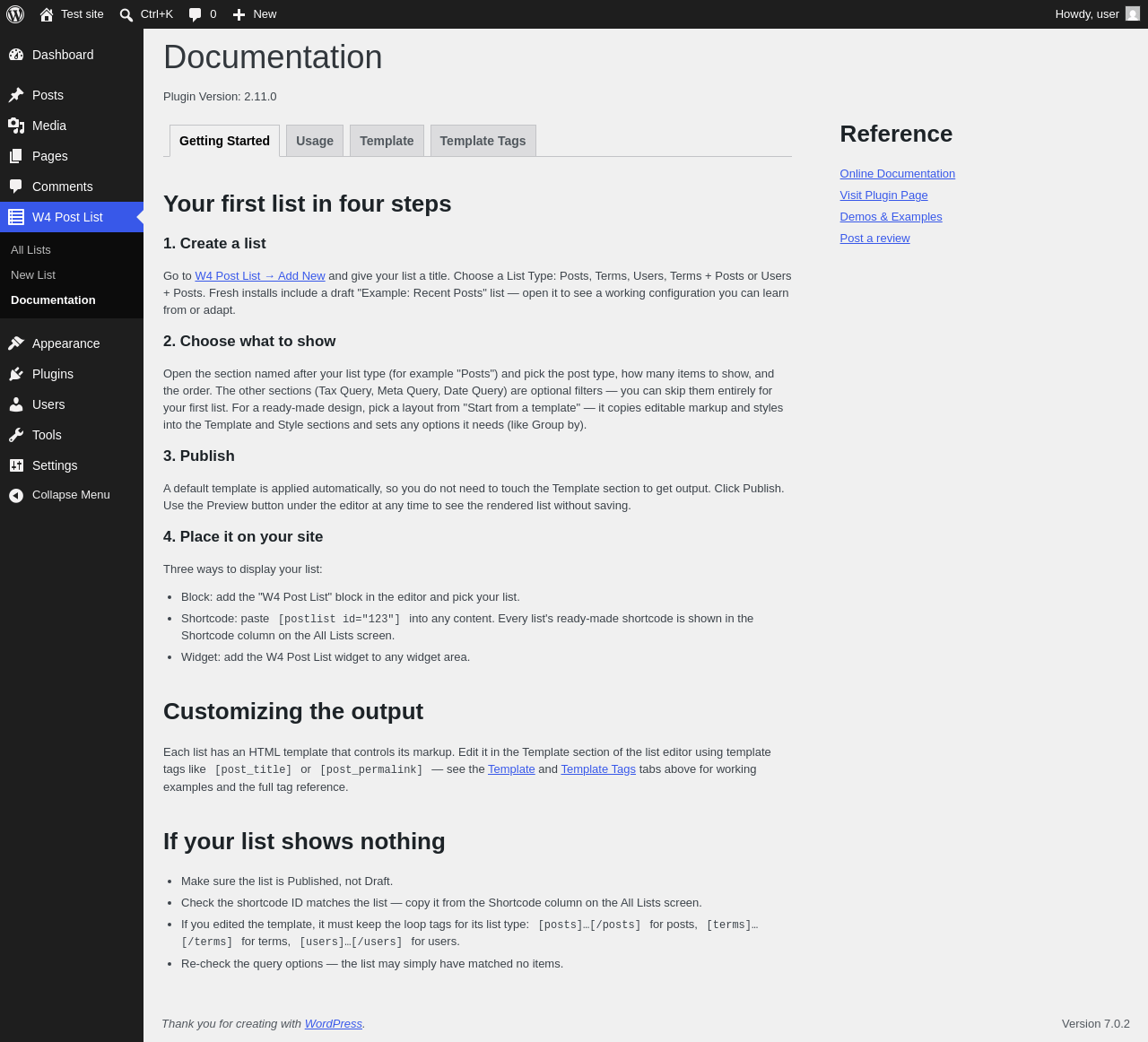Click the Tools wrench icon
The height and width of the screenshot is (1042, 1148).
tap(16, 435)
